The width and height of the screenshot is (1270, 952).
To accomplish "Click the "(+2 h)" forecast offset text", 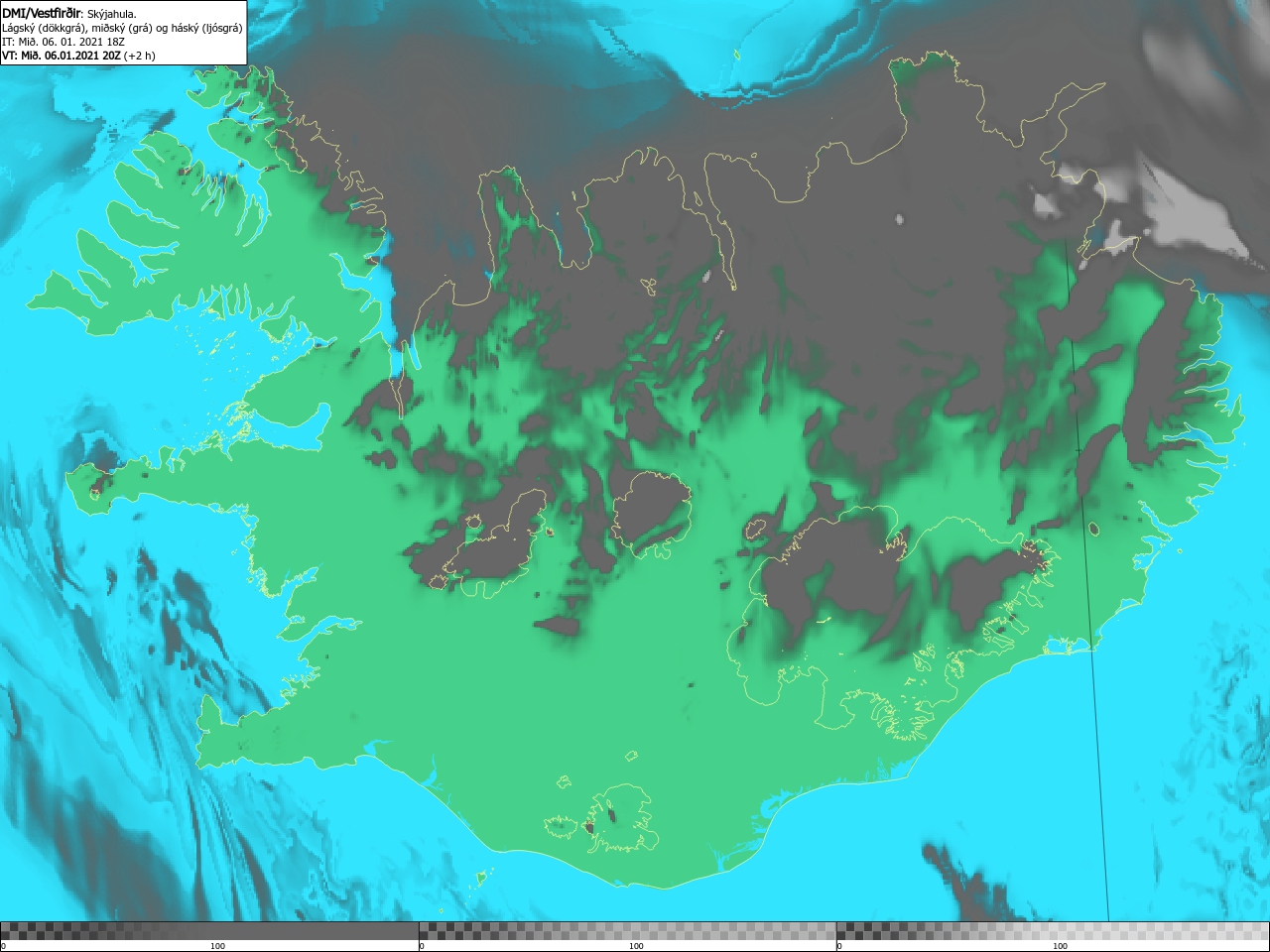I will coord(140,56).
